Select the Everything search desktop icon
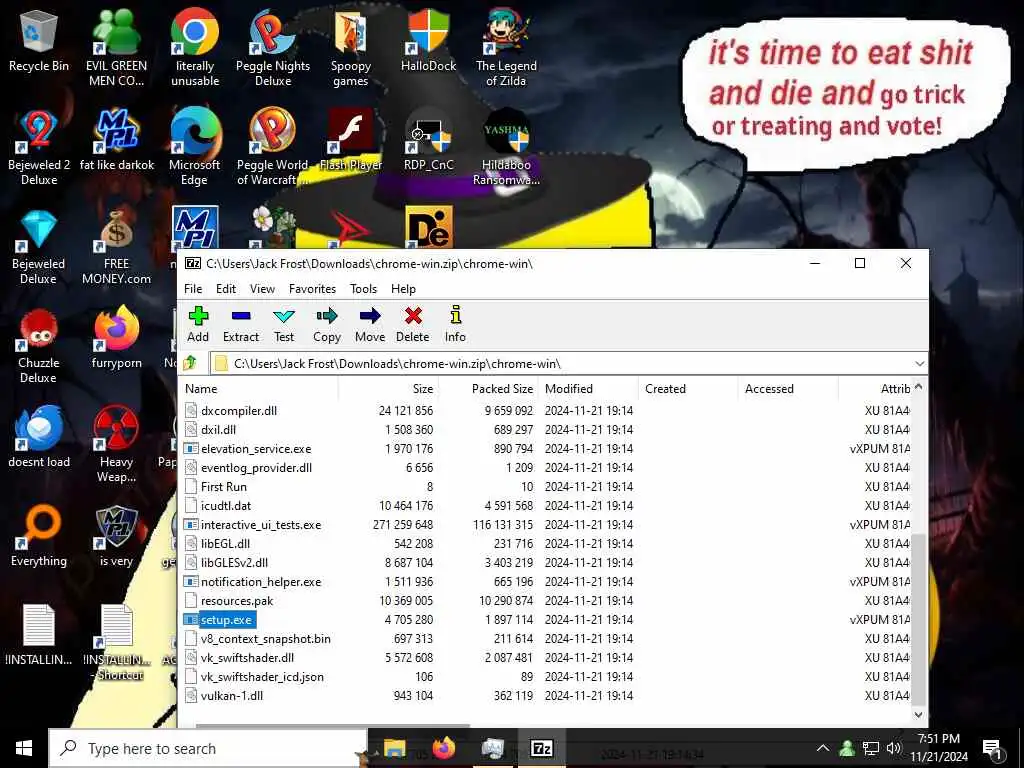Image resolution: width=1024 pixels, height=768 pixels. tap(39, 537)
